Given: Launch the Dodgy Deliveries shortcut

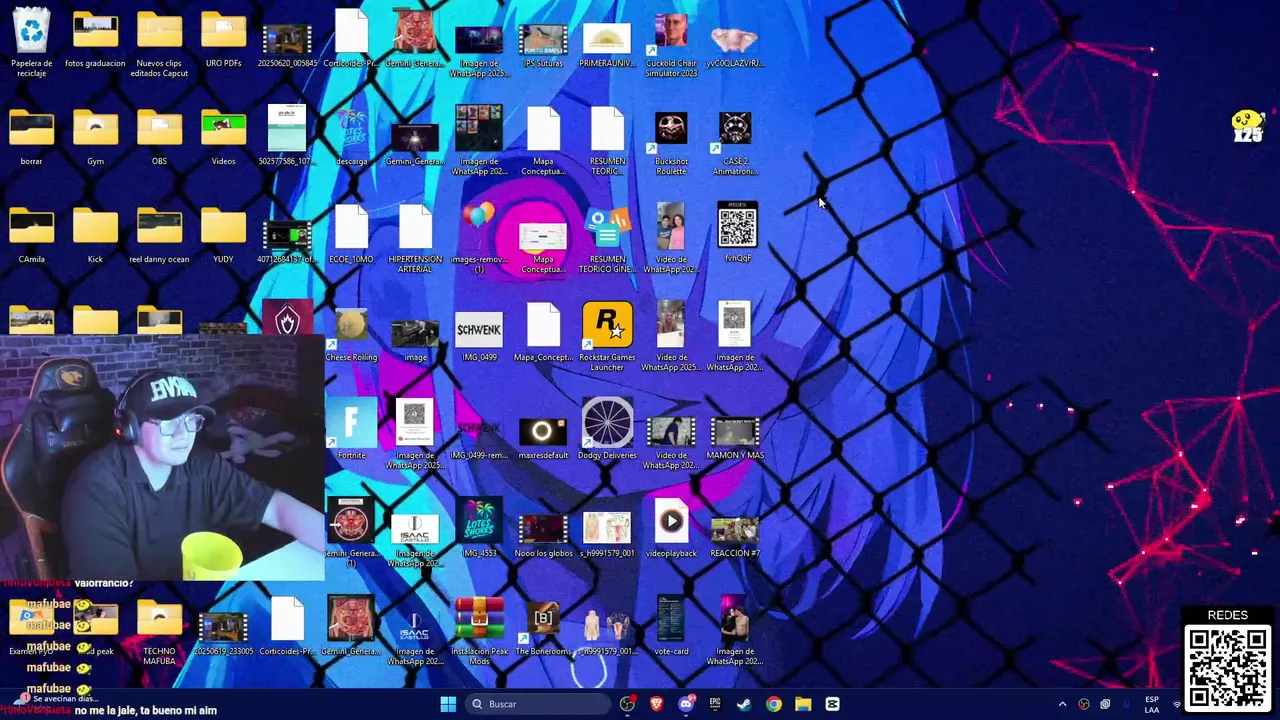Looking at the screenshot, I should [607, 430].
